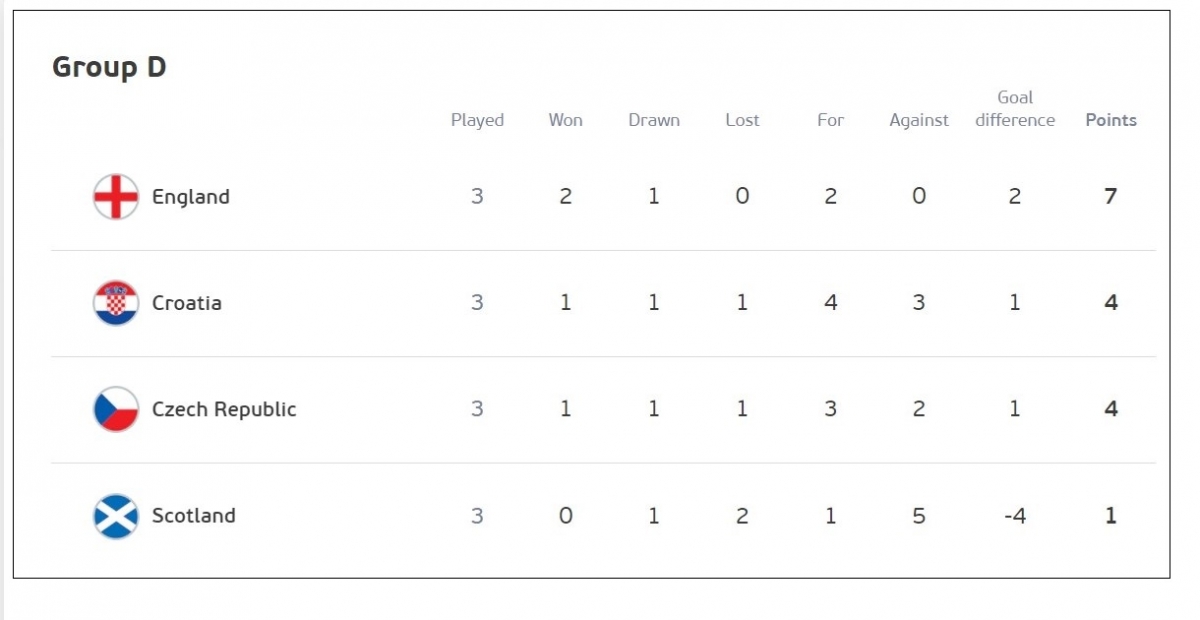The height and width of the screenshot is (620, 1200).
Task: Click the Won column header
Action: pos(565,120)
